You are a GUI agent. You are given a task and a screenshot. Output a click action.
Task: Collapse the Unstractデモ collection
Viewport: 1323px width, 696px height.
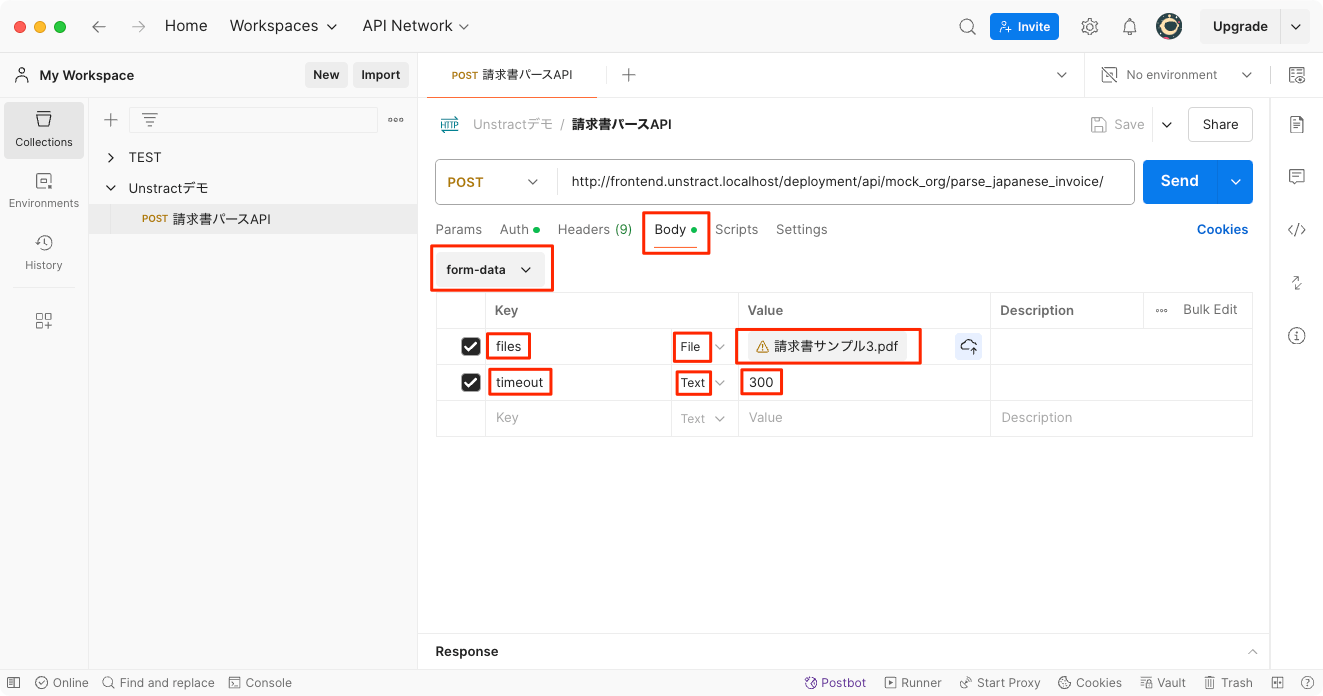coord(111,188)
